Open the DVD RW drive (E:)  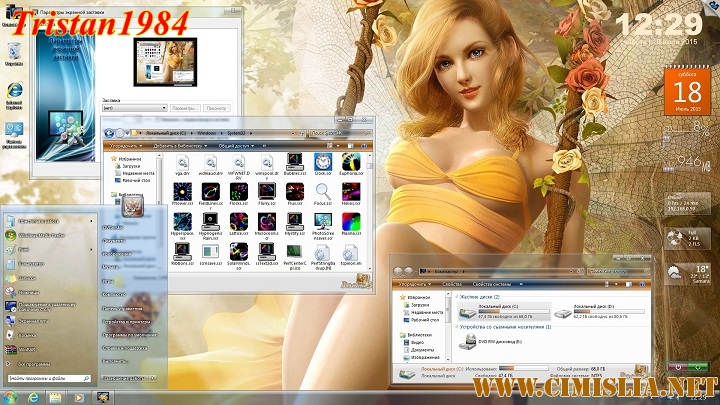(471, 342)
